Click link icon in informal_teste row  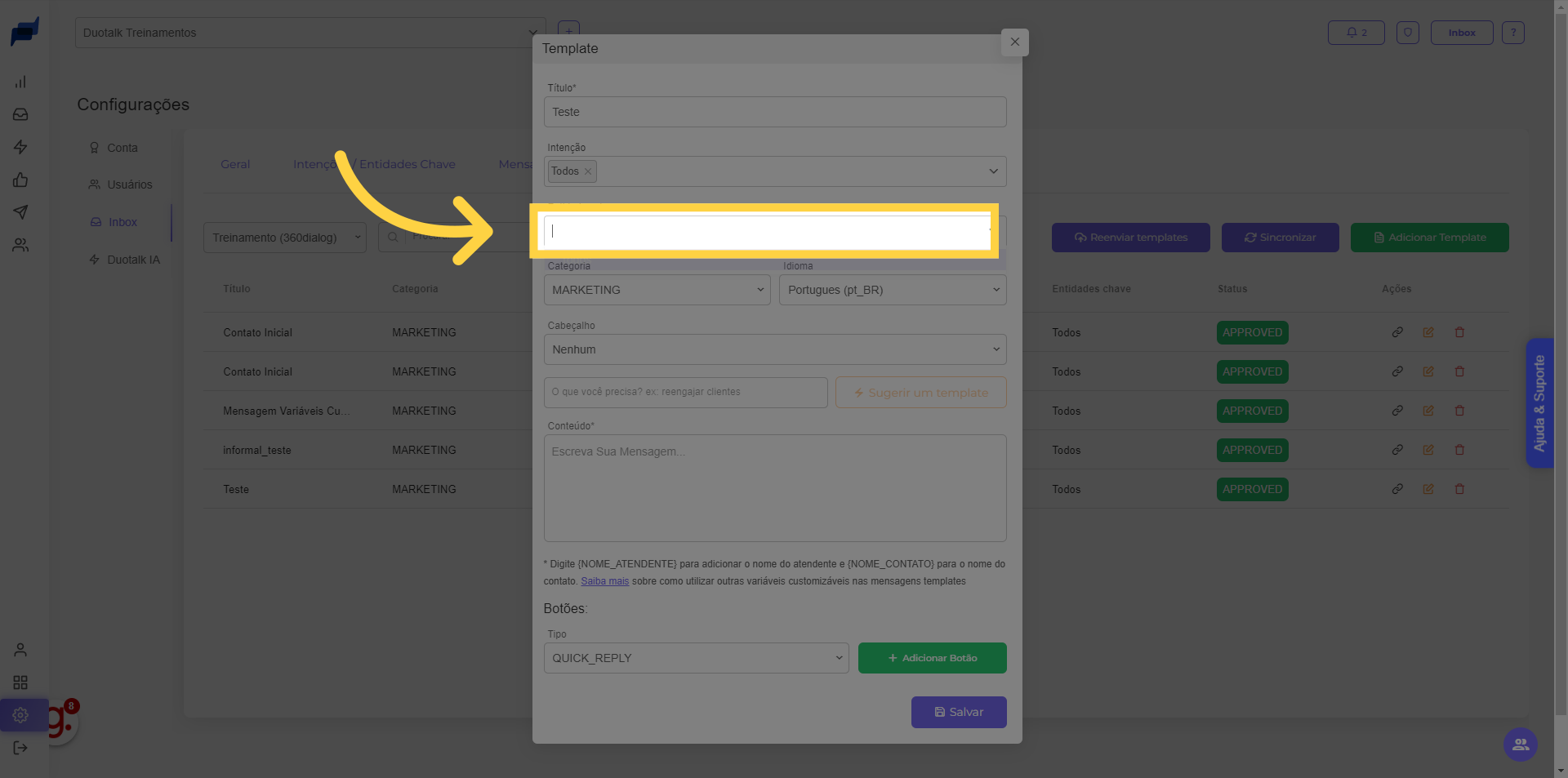tap(1397, 450)
